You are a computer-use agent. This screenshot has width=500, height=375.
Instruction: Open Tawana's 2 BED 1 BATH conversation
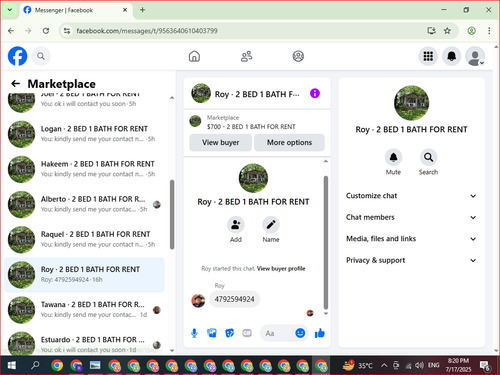pos(84,310)
